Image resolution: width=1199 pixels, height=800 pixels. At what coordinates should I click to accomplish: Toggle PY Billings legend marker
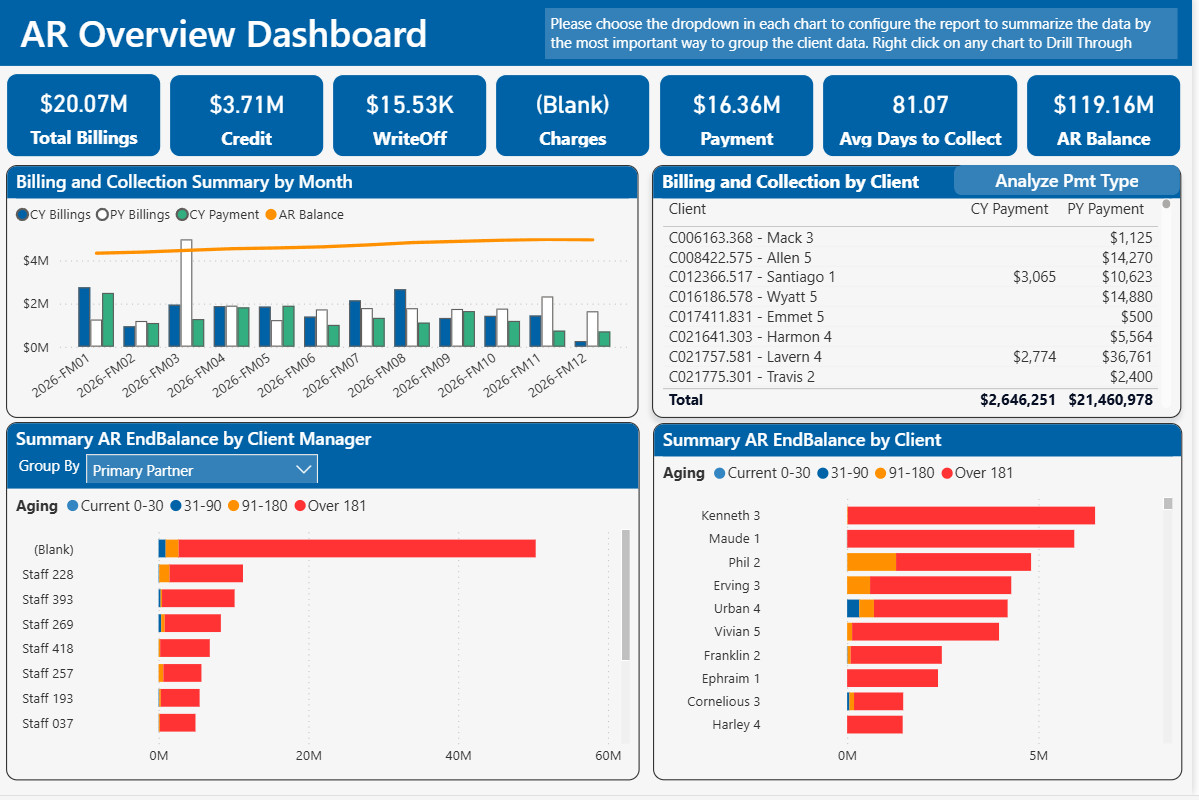pyautogui.click(x=102, y=215)
